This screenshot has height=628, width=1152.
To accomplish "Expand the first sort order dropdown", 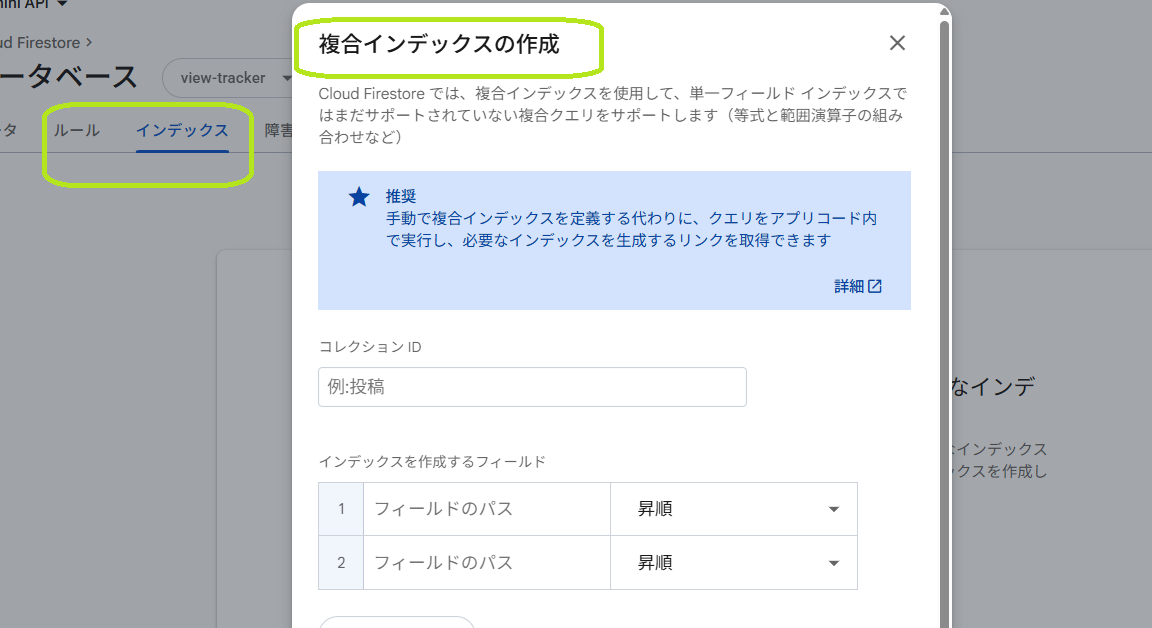I will tap(734, 508).
